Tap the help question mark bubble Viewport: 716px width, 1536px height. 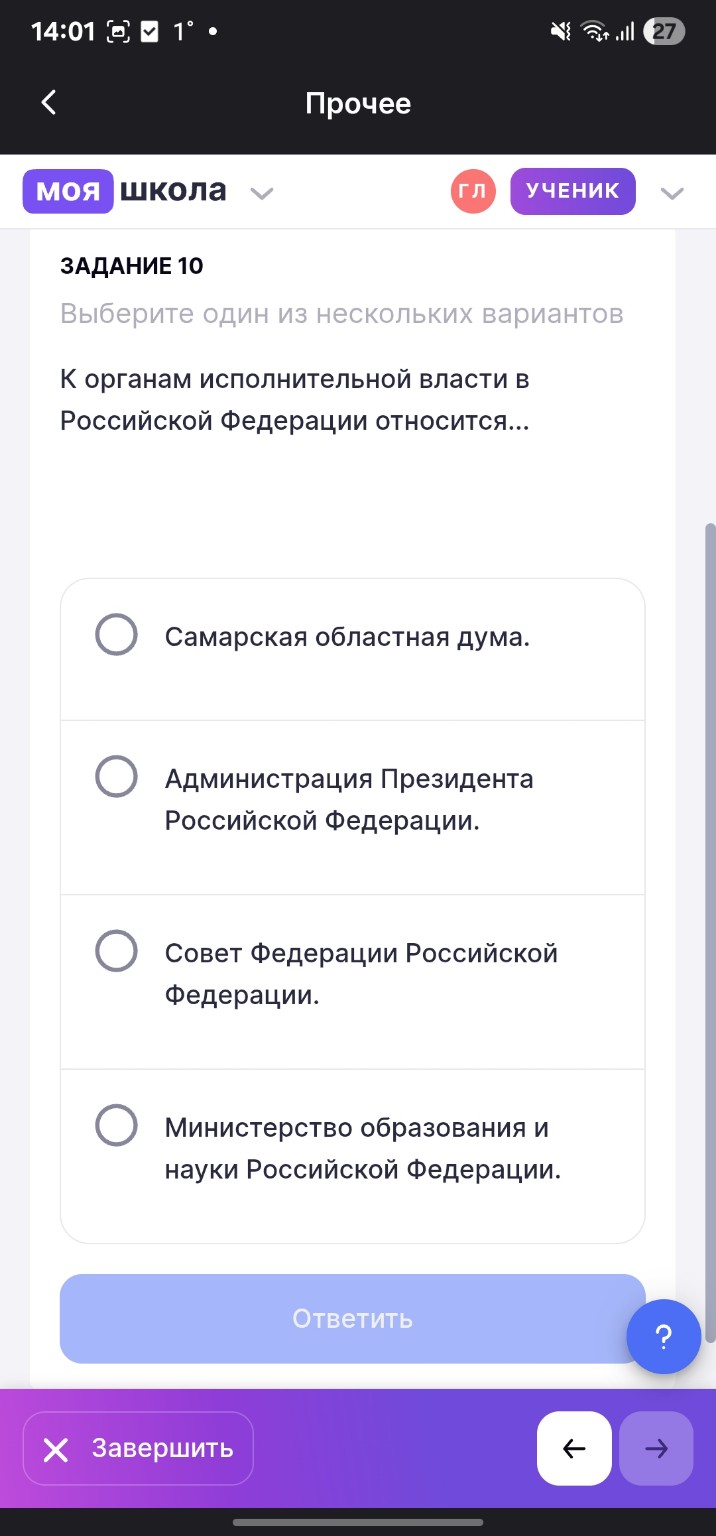coord(663,1336)
